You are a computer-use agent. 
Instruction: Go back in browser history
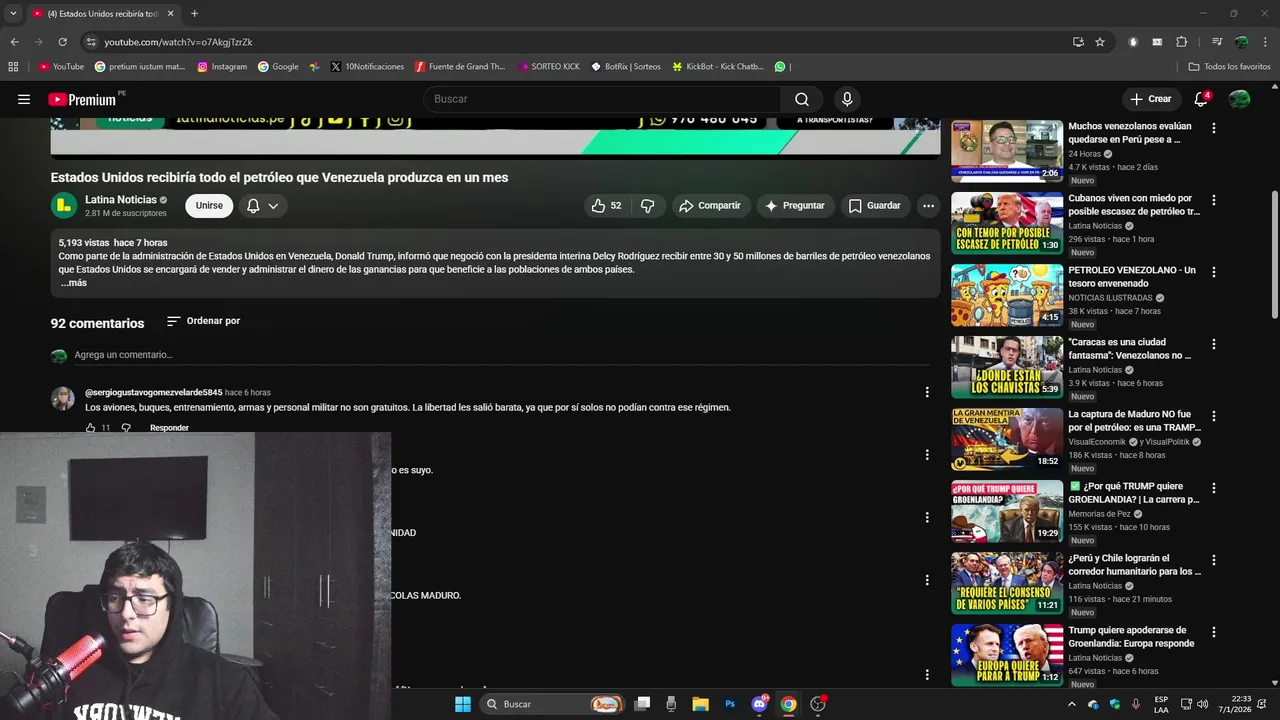pos(14,42)
